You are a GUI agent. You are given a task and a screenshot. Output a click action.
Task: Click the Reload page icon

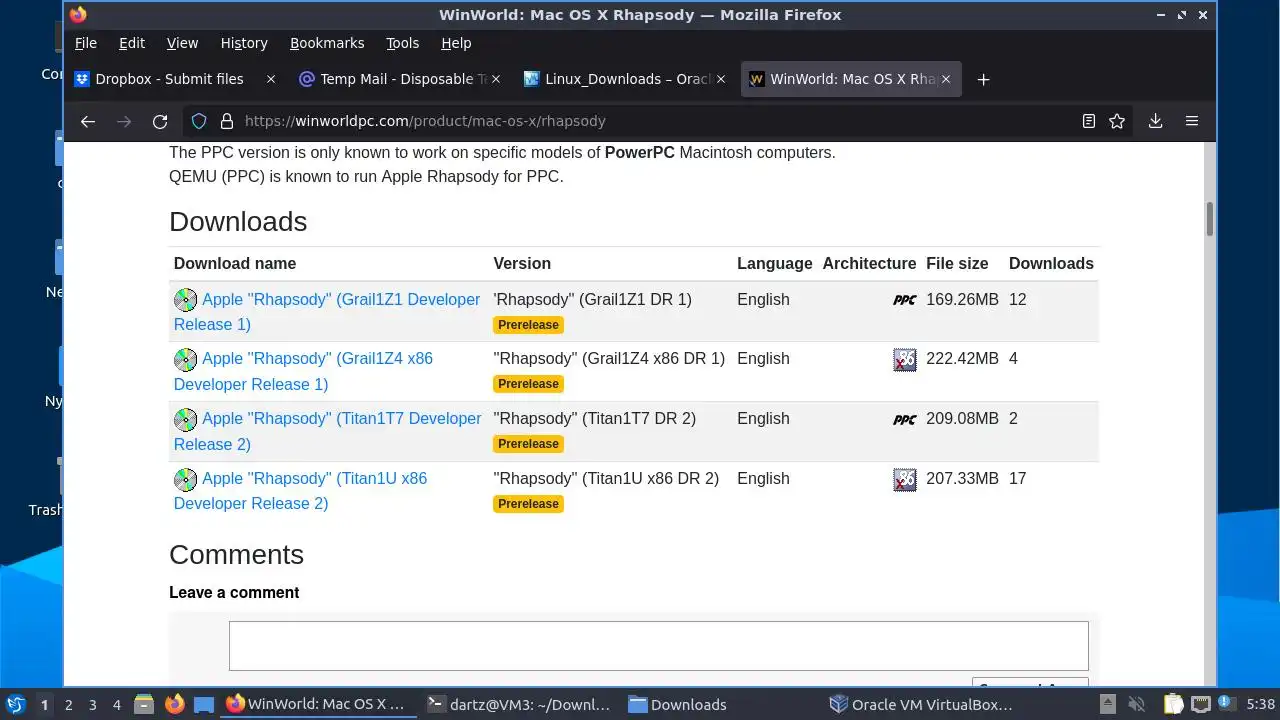point(160,121)
